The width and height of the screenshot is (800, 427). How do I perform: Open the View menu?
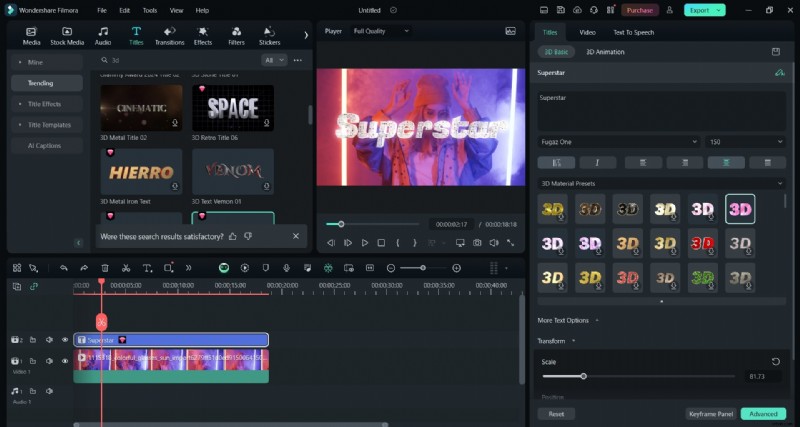point(177,10)
